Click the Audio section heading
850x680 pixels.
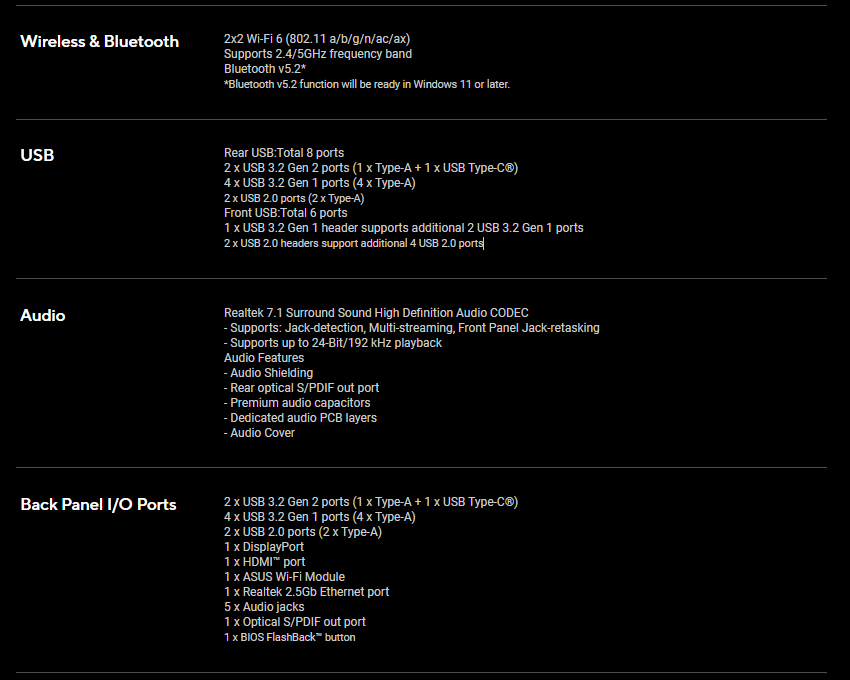(42, 316)
